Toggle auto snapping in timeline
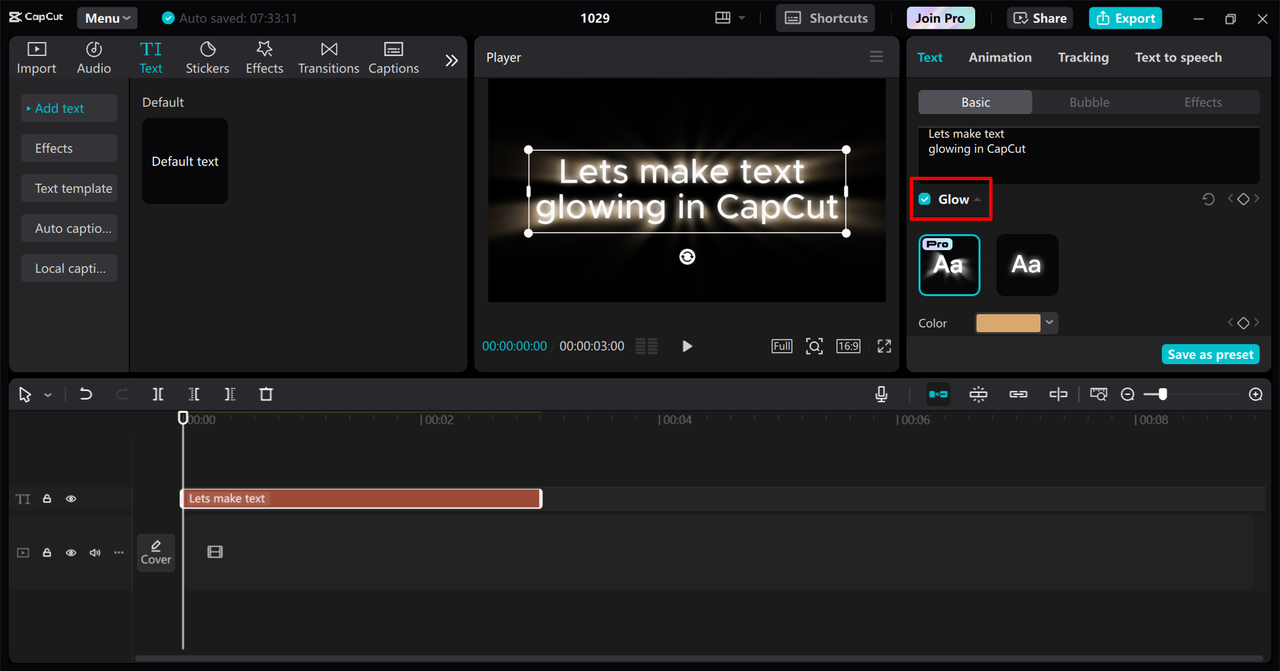Viewport: 1280px width, 671px height. (978, 394)
